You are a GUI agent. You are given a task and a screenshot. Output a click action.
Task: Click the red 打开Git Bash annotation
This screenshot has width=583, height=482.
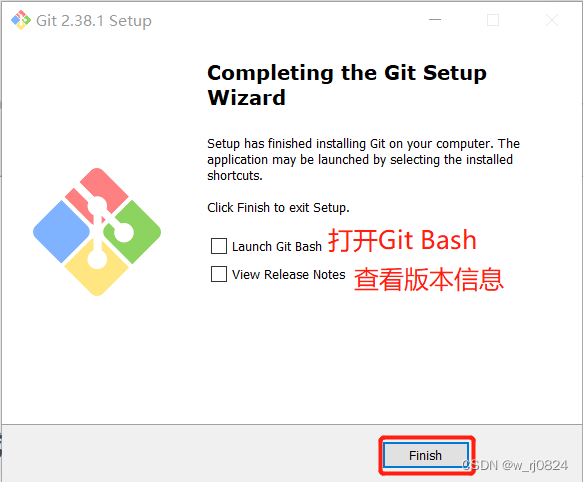[402, 240]
